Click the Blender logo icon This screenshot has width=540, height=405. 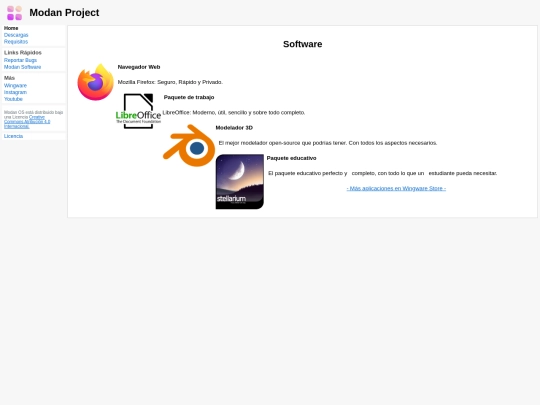click(x=189, y=146)
